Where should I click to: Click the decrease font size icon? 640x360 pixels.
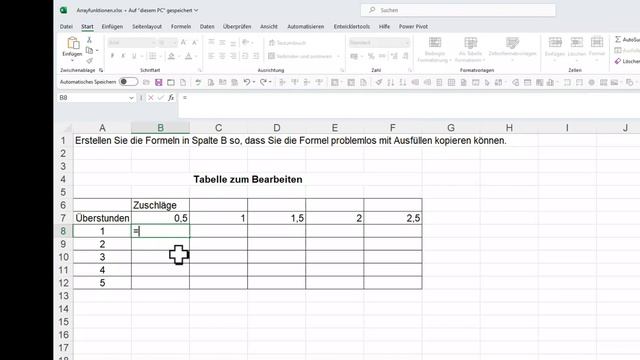click(195, 42)
